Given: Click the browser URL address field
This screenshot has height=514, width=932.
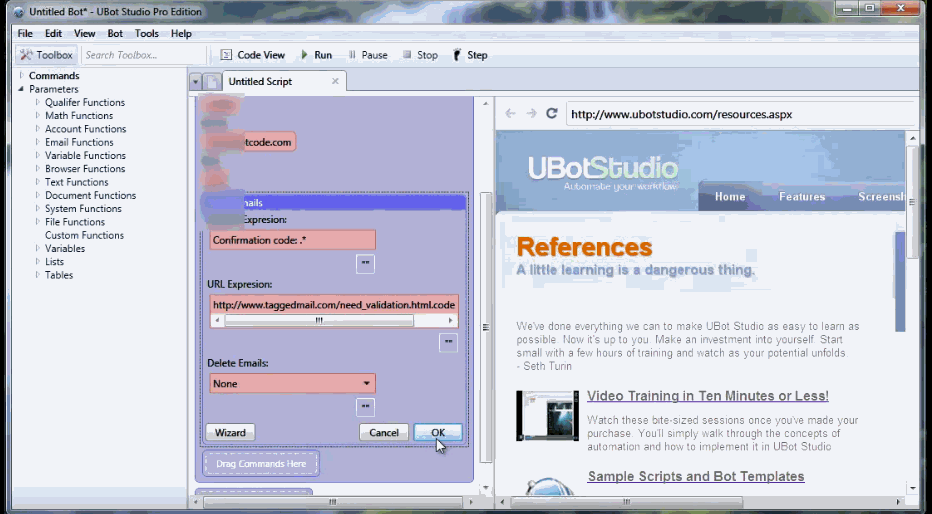Looking at the screenshot, I should pos(739,114).
